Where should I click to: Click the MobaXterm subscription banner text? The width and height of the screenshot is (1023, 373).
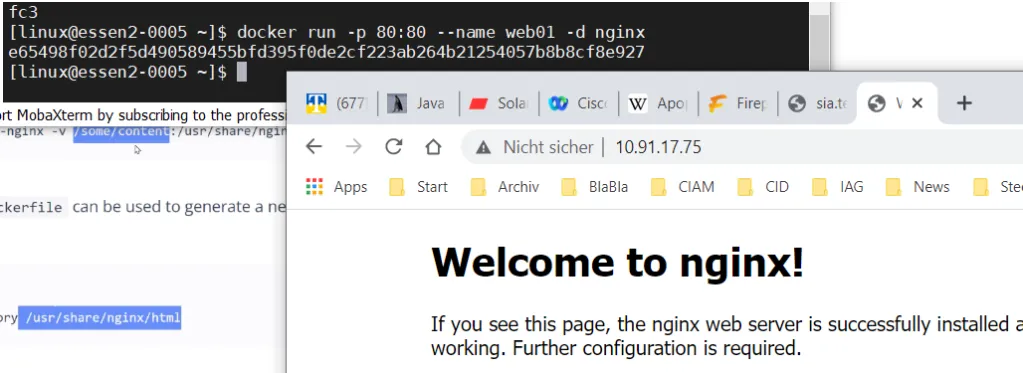click(144, 116)
